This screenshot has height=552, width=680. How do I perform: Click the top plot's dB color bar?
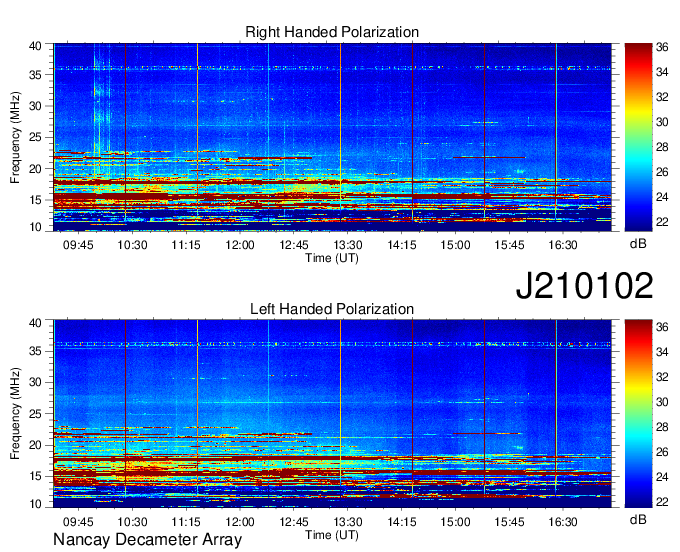(x=638, y=137)
